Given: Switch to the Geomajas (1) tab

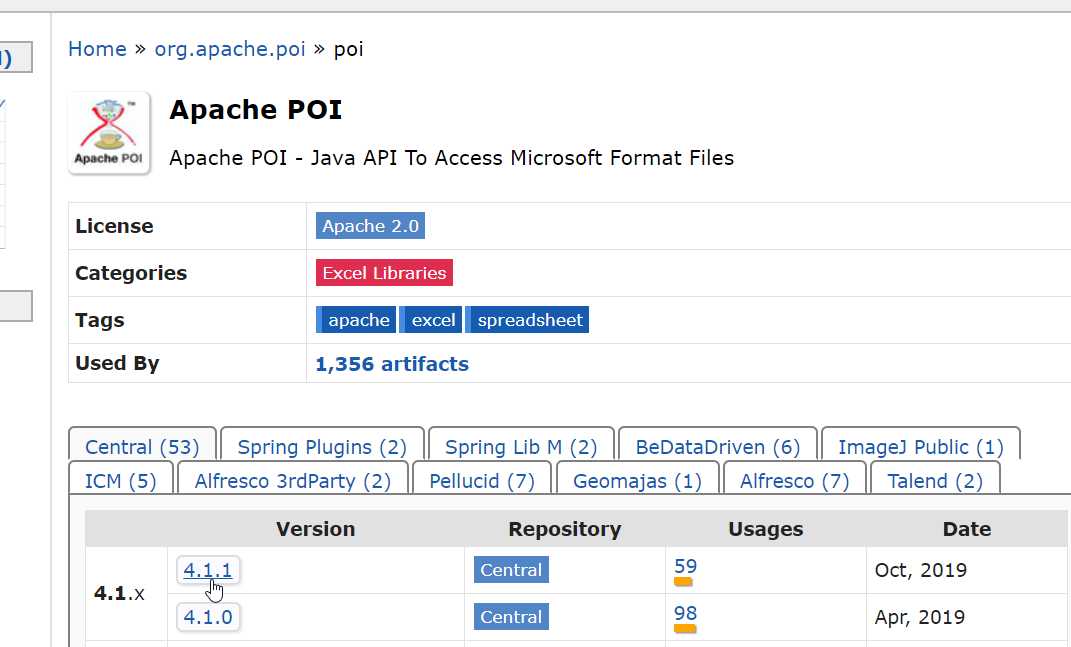Looking at the screenshot, I should pos(637,481).
